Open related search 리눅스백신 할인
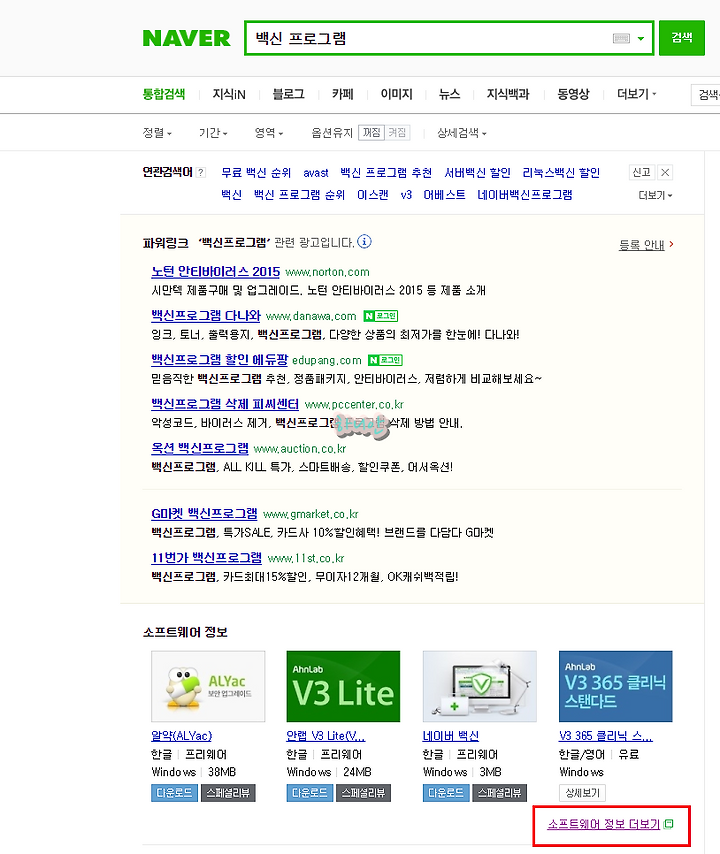 coord(561,173)
